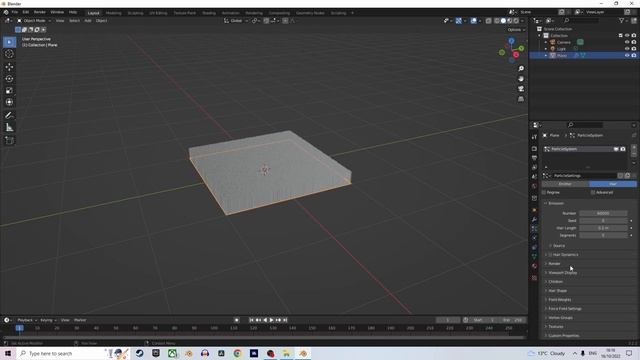640x360 pixels.
Task: Open the Edit menu
Action: click(x=26, y=13)
